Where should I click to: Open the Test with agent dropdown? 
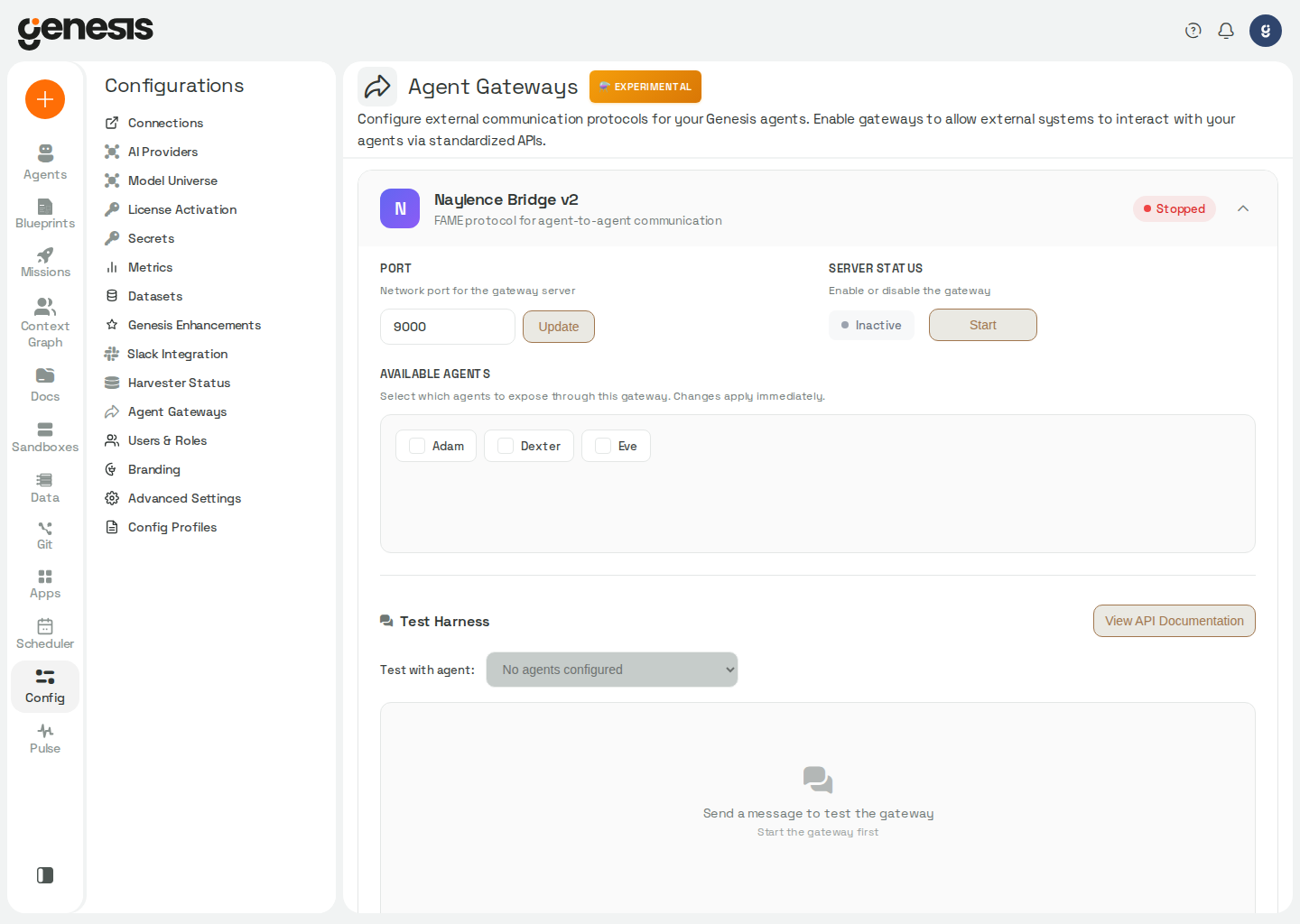click(612, 670)
